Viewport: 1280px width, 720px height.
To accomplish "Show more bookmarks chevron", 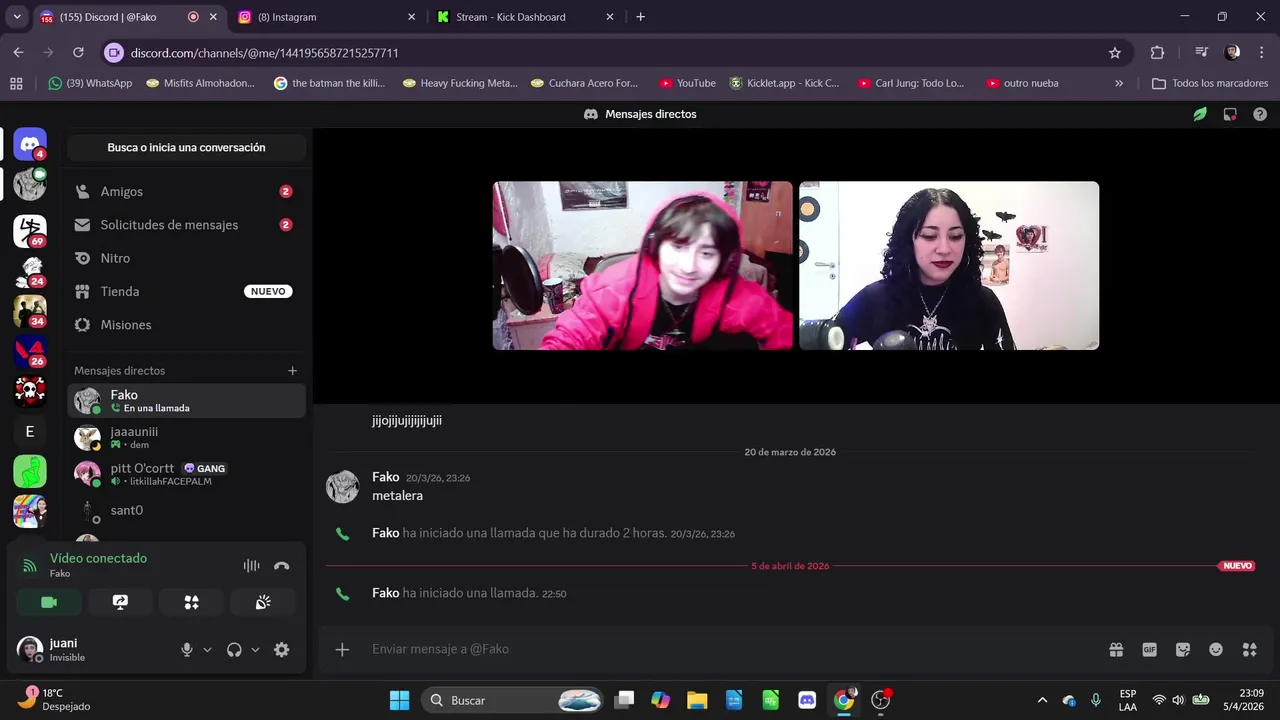I will (x=1119, y=83).
